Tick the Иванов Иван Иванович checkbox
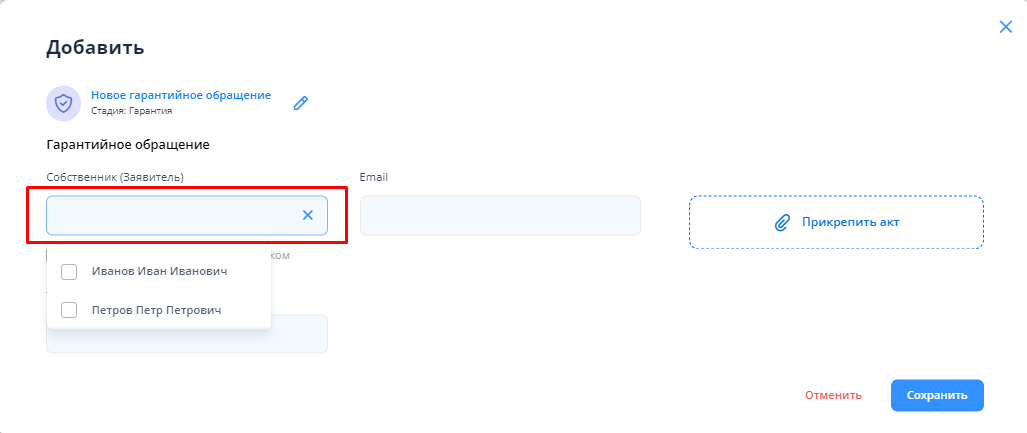Viewport: 1027px width, 433px height. pos(70,272)
